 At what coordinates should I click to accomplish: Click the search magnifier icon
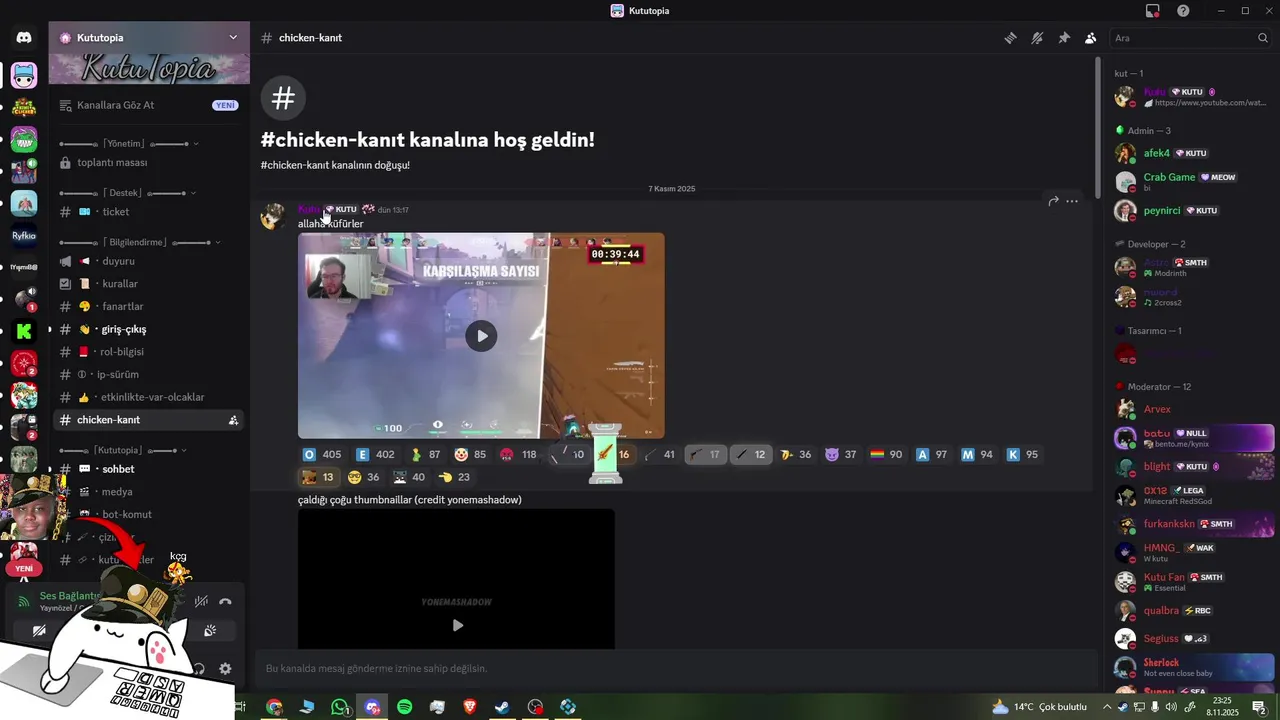coord(1263,38)
